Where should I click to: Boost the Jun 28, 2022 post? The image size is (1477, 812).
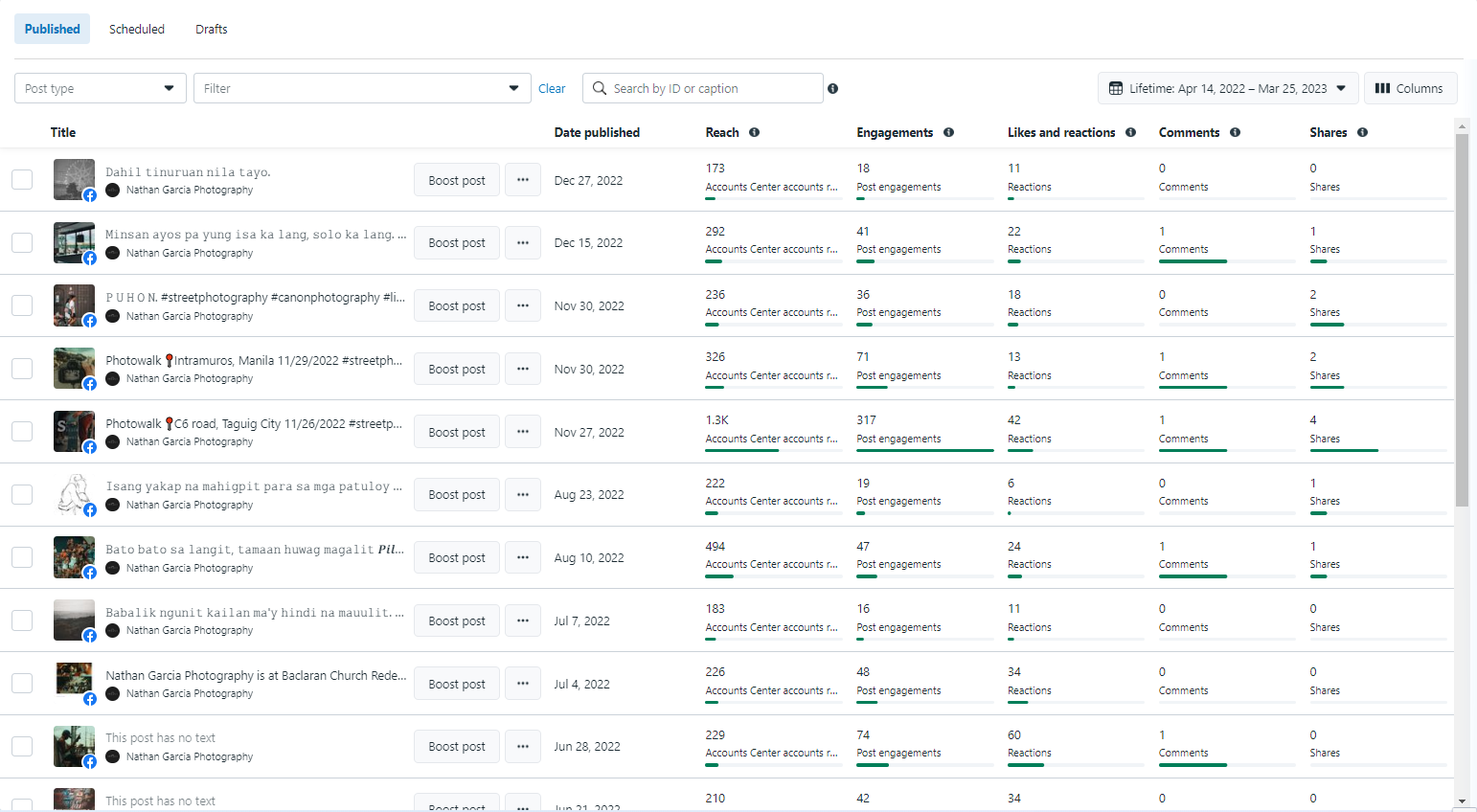[x=457, y=746]
